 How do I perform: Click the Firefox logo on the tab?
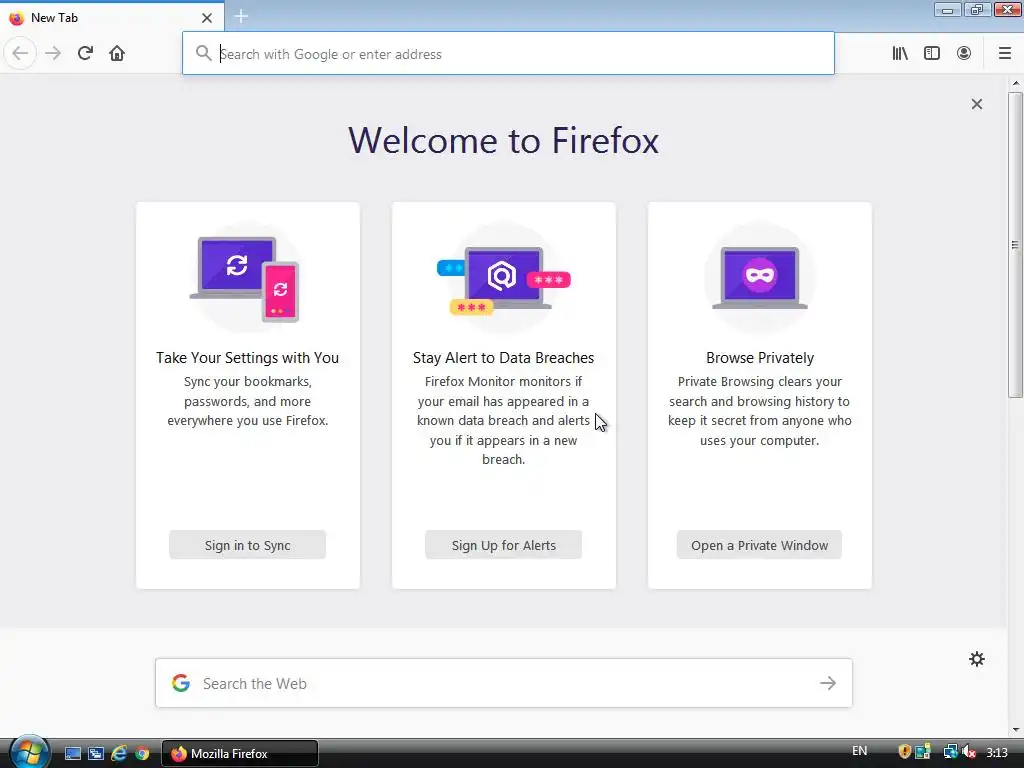16,18
